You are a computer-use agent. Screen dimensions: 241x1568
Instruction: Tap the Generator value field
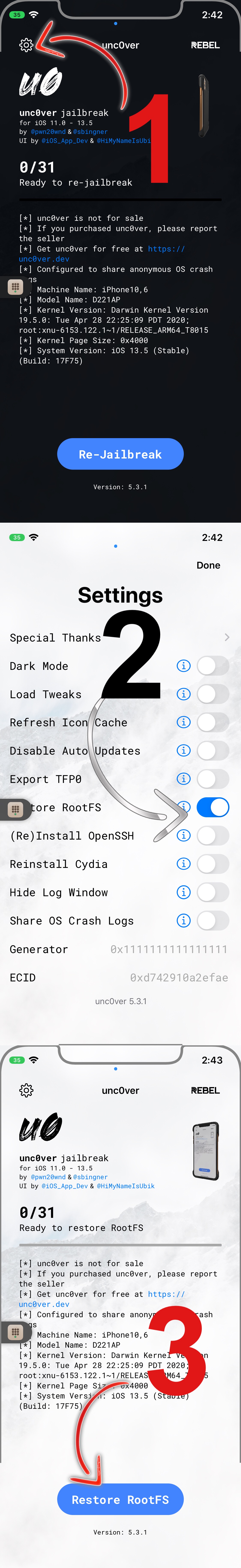point(169,949)
